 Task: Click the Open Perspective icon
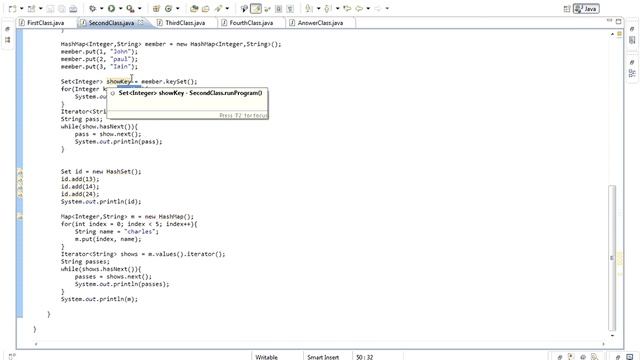point(567,9)
